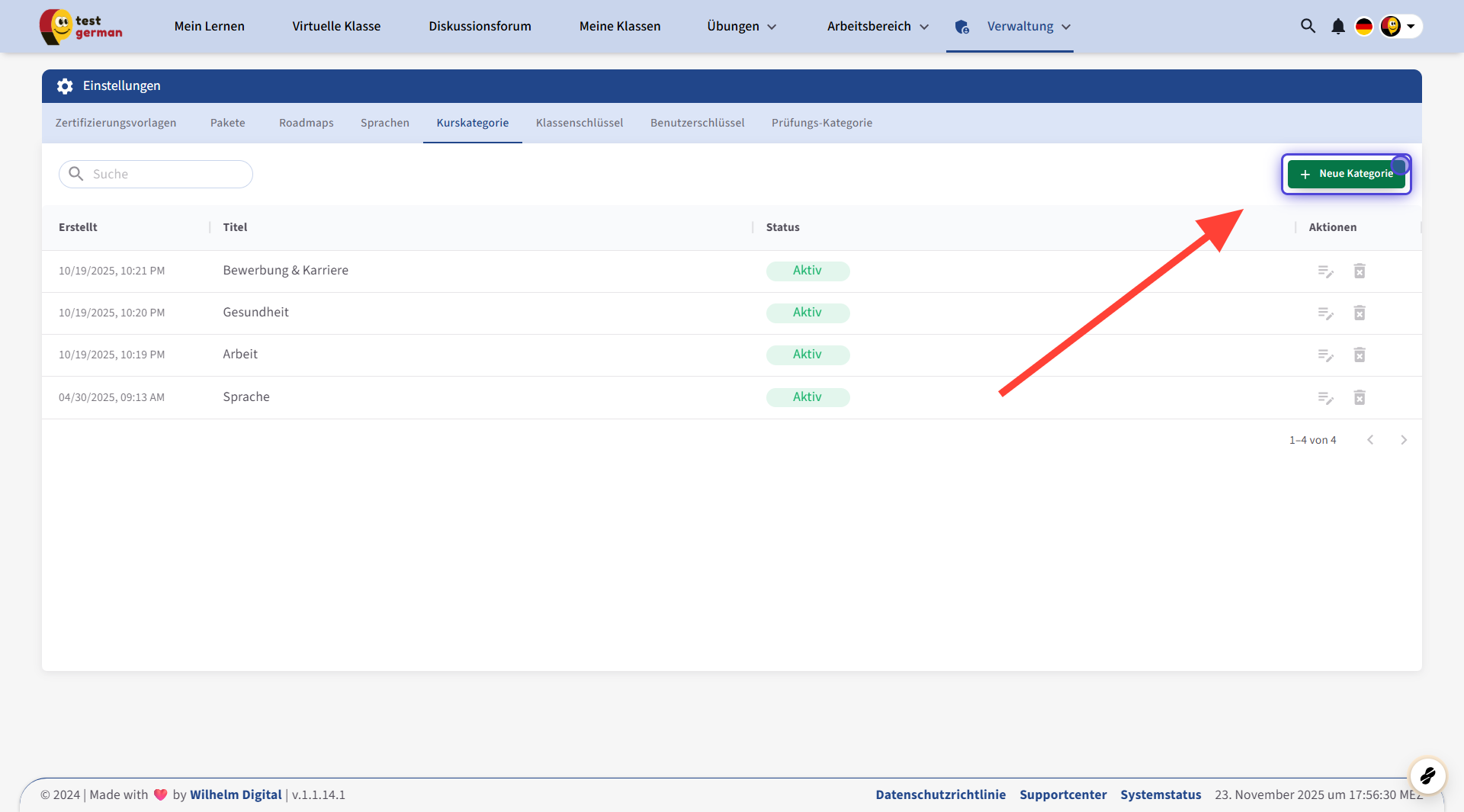
Task: Click the search magnifier icon in top bar
Action: pyautogui.click(x=1308, y=26)
